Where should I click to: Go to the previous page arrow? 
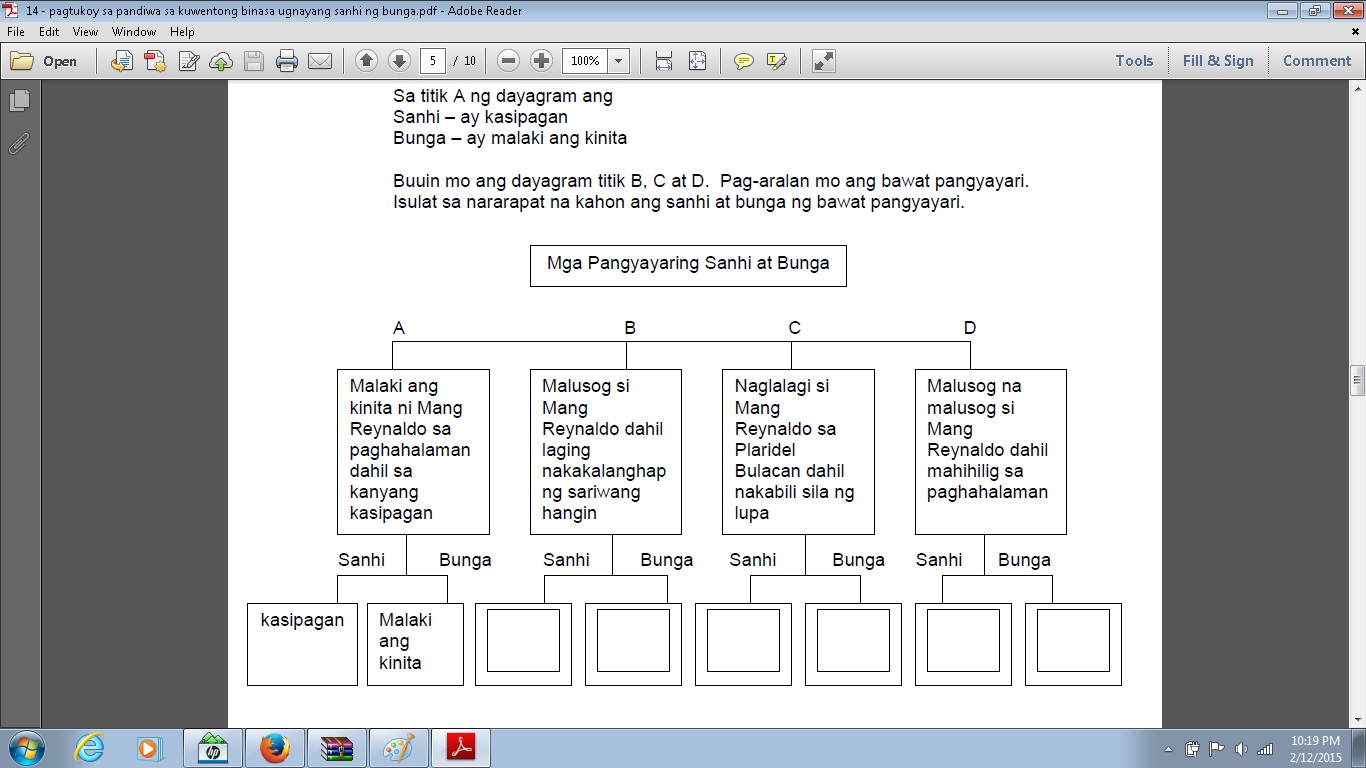point(366,61)
